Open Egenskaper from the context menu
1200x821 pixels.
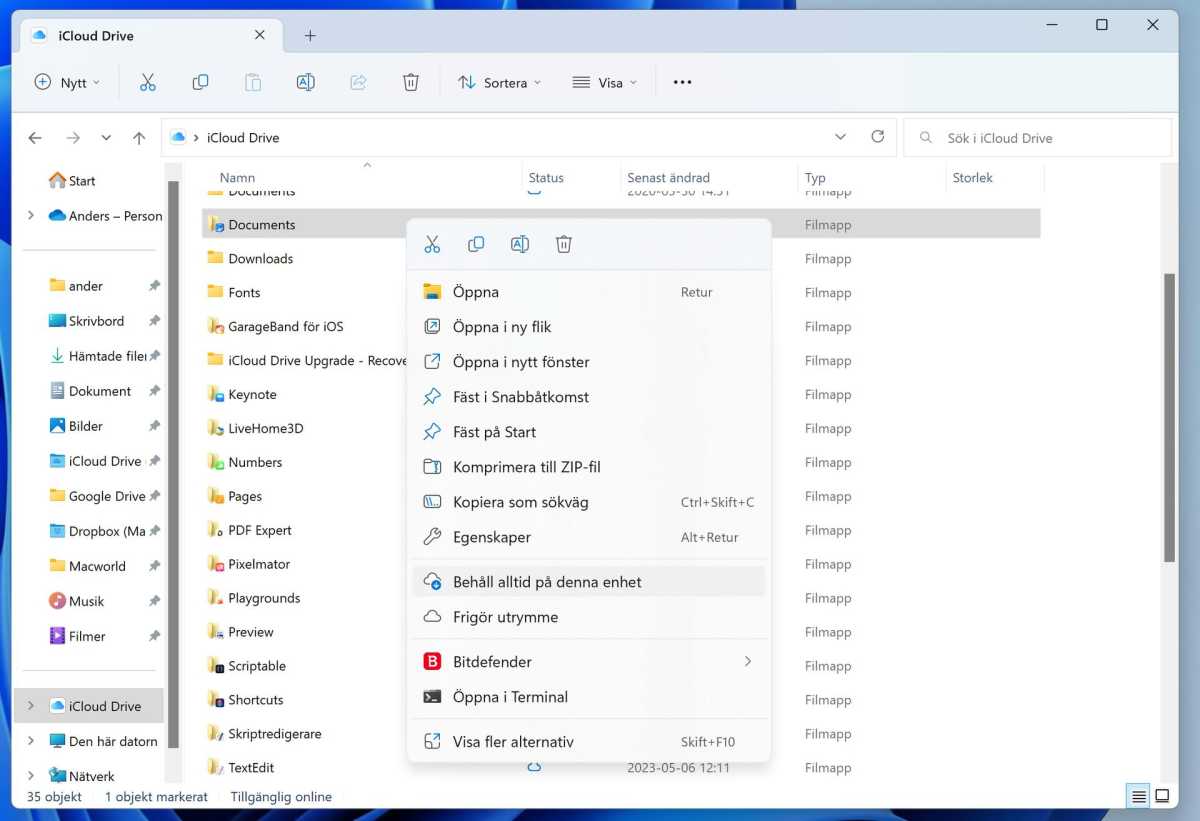[x=588, y=537]
